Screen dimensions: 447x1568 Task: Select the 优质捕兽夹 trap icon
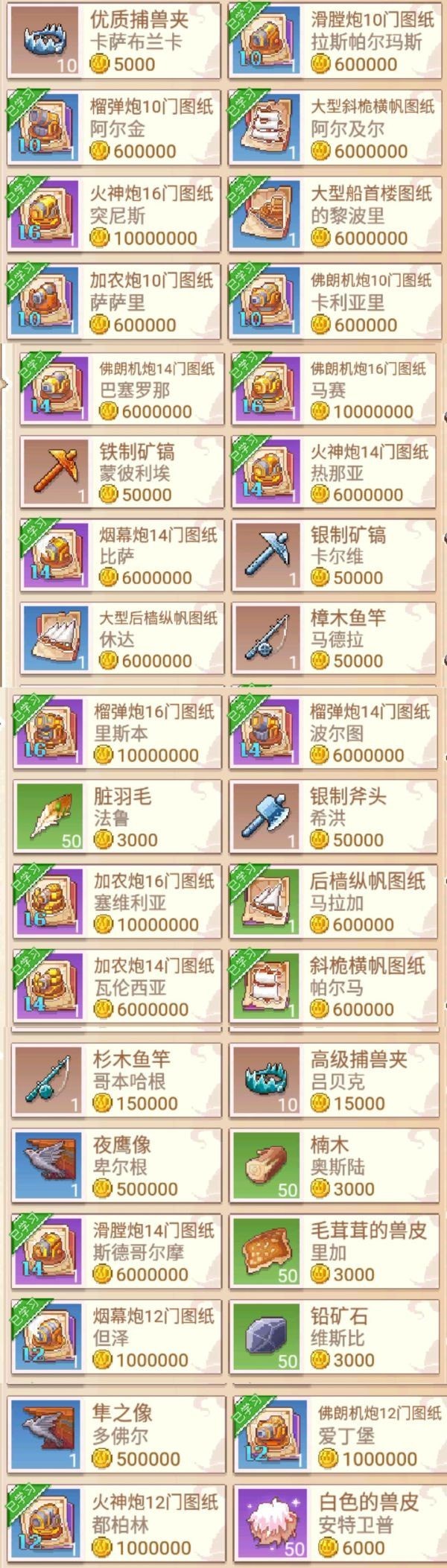43,41
